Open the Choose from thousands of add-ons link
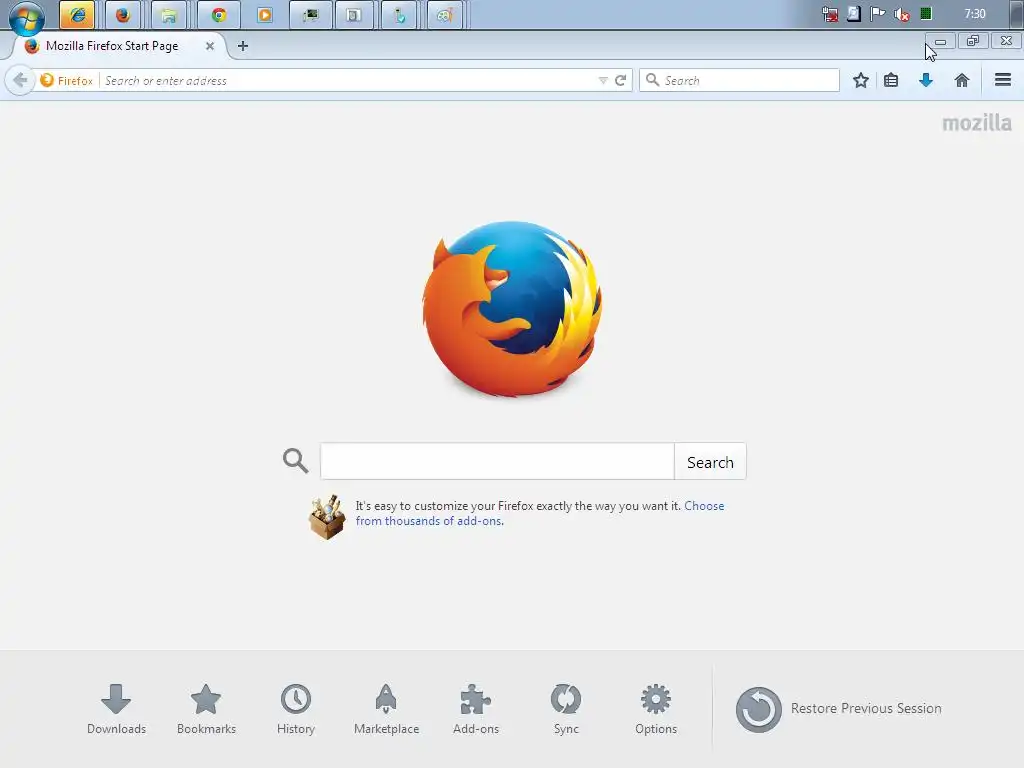 click(539, 513)
